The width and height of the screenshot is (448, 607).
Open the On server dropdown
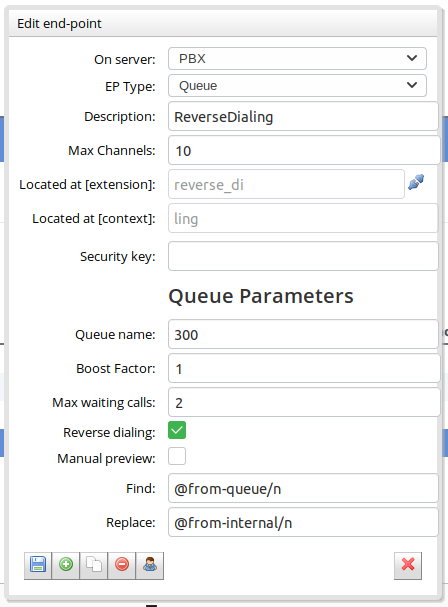pos(297,58)
